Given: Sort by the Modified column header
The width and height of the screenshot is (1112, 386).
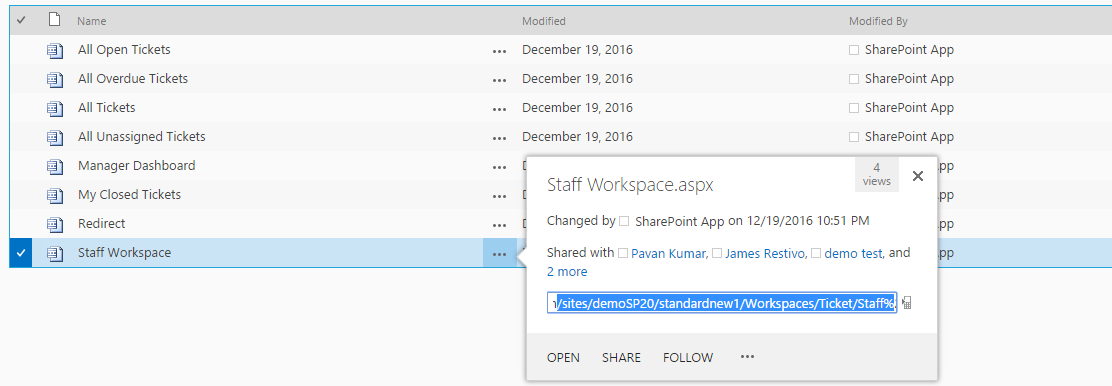Looking at the screenshot, I should pyautogui.click(x=544, y=21).
